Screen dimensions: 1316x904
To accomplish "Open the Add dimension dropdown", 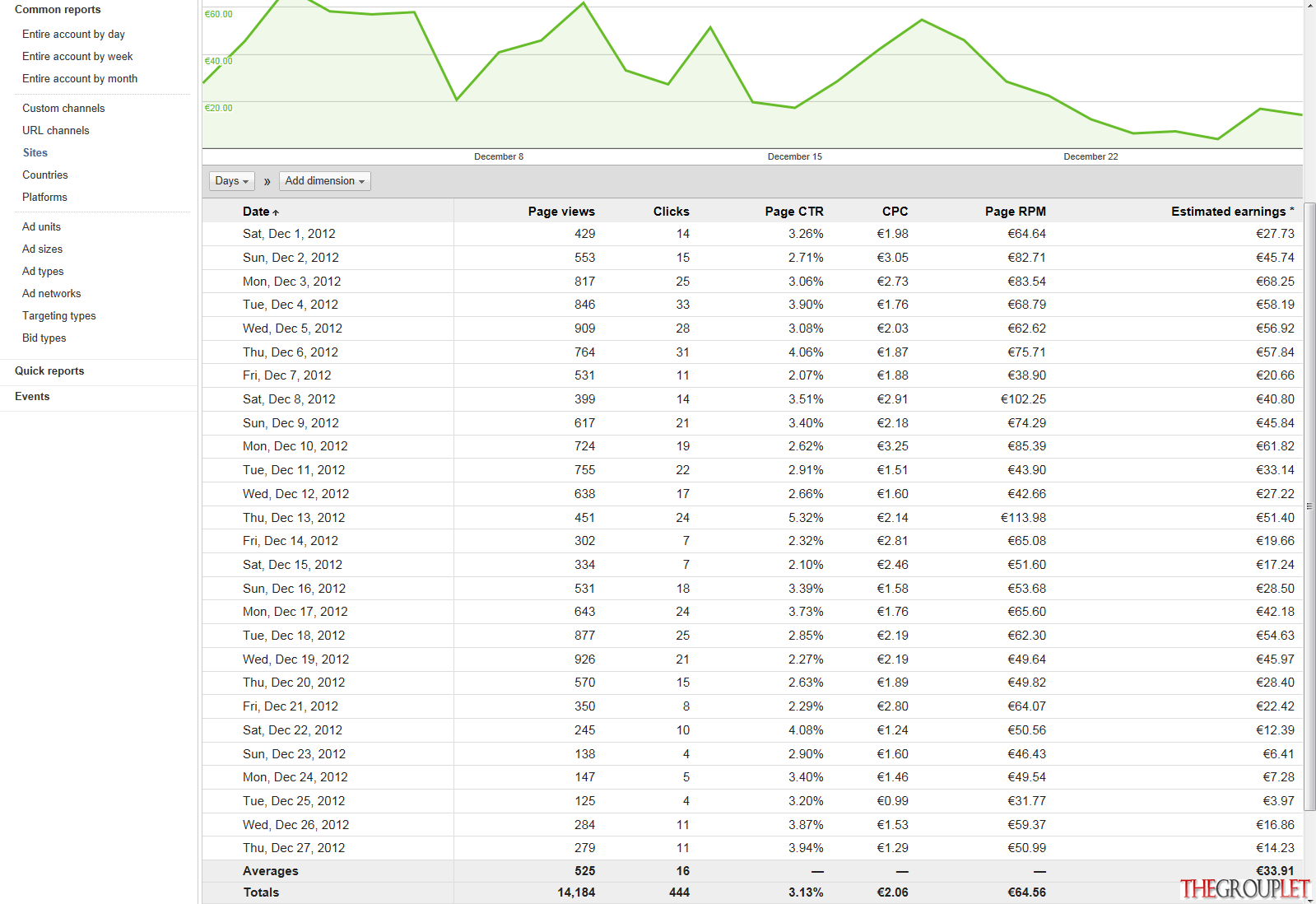I will click(325, 181).
